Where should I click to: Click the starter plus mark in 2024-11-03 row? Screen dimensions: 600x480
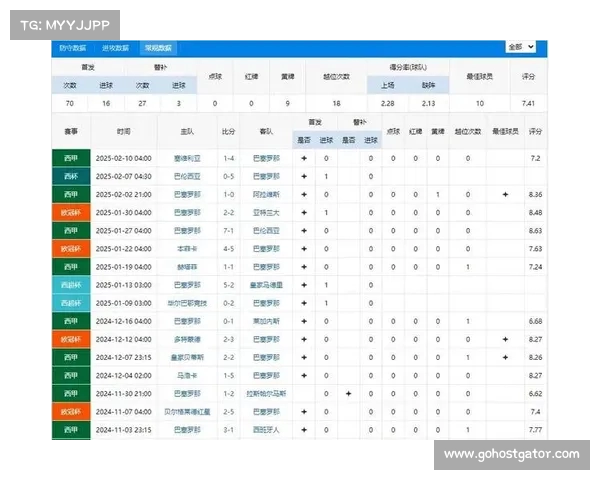tap(304, 430)
